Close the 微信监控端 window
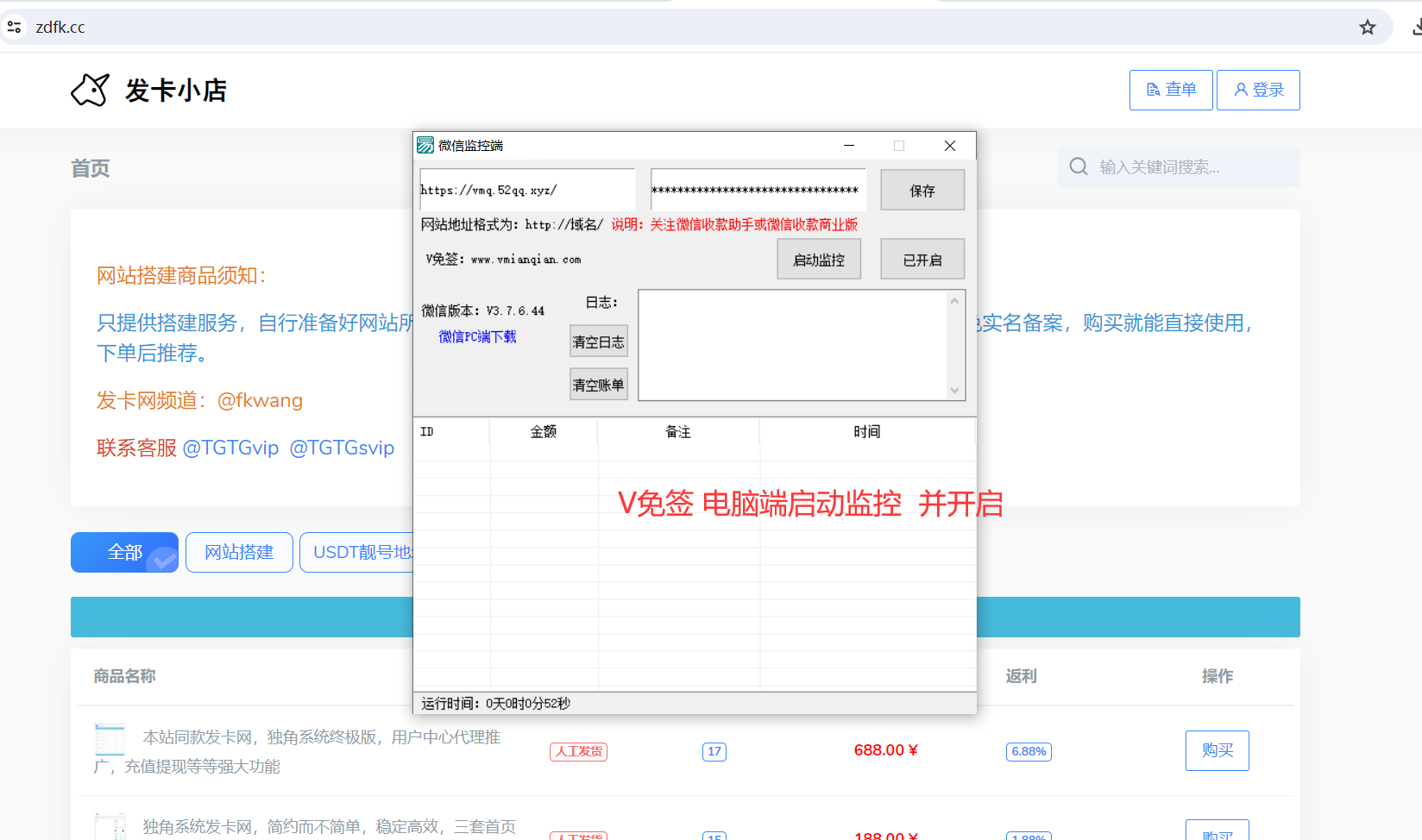Viewport: 1422px width, 840px height. click(x=950, y=146)
